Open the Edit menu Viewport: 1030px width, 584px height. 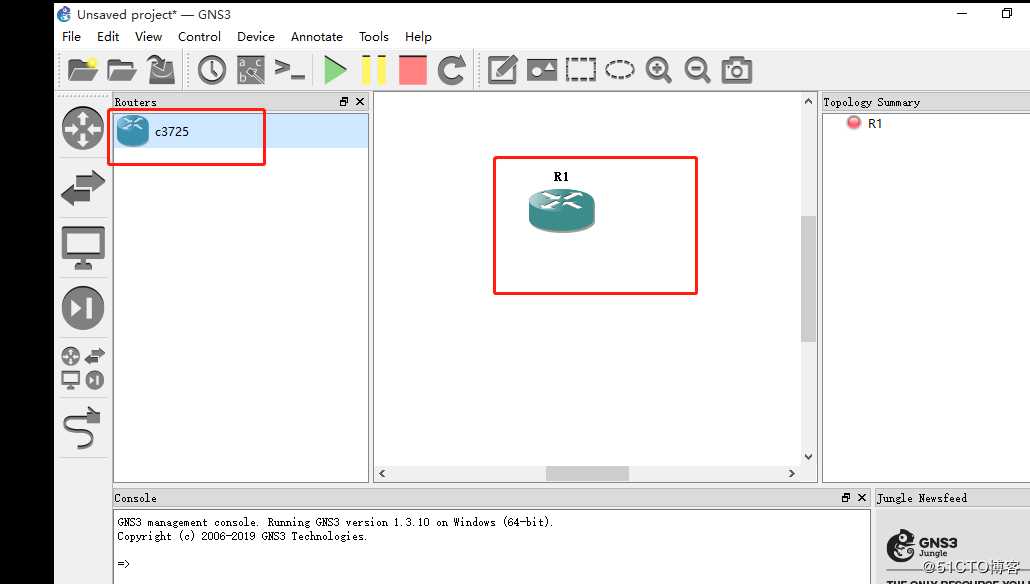(x=108, y=37)
